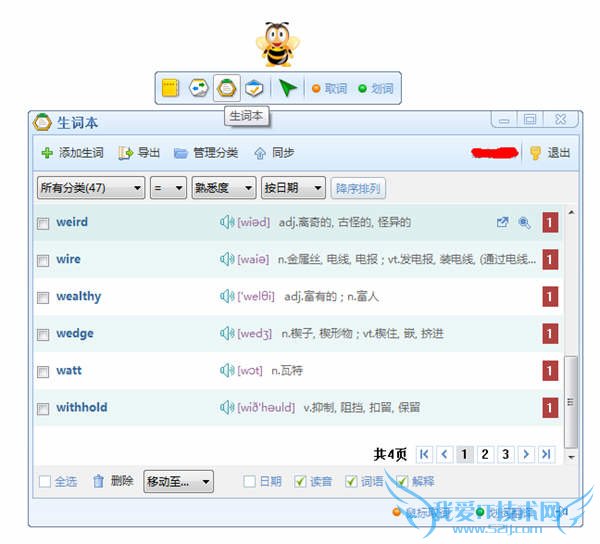Click 删除 to delete selected words
The image size is (600, 544).
click(113, 481)
